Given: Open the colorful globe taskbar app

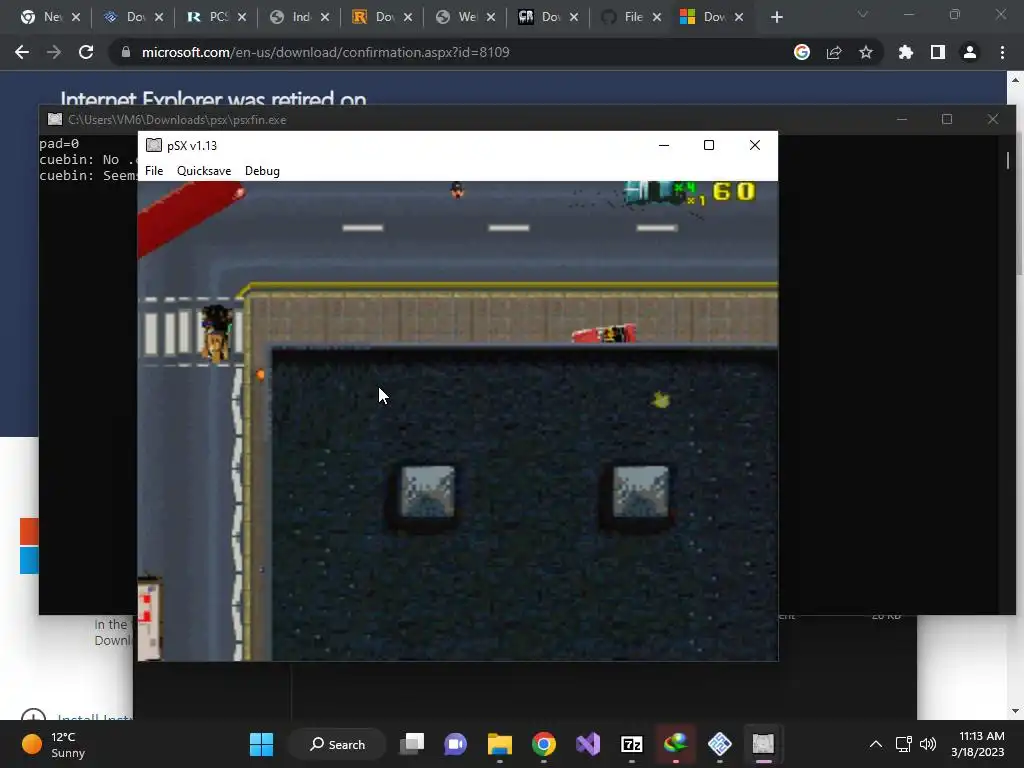Looking at the screenshot, I should pos(675,744).
